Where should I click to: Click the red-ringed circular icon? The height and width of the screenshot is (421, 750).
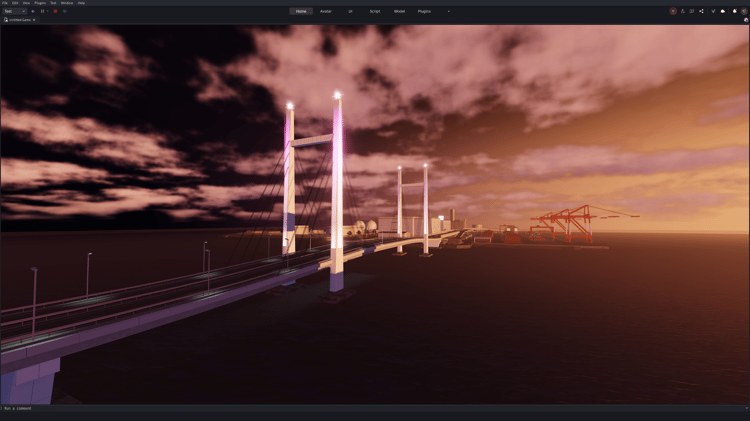point(673,11)
